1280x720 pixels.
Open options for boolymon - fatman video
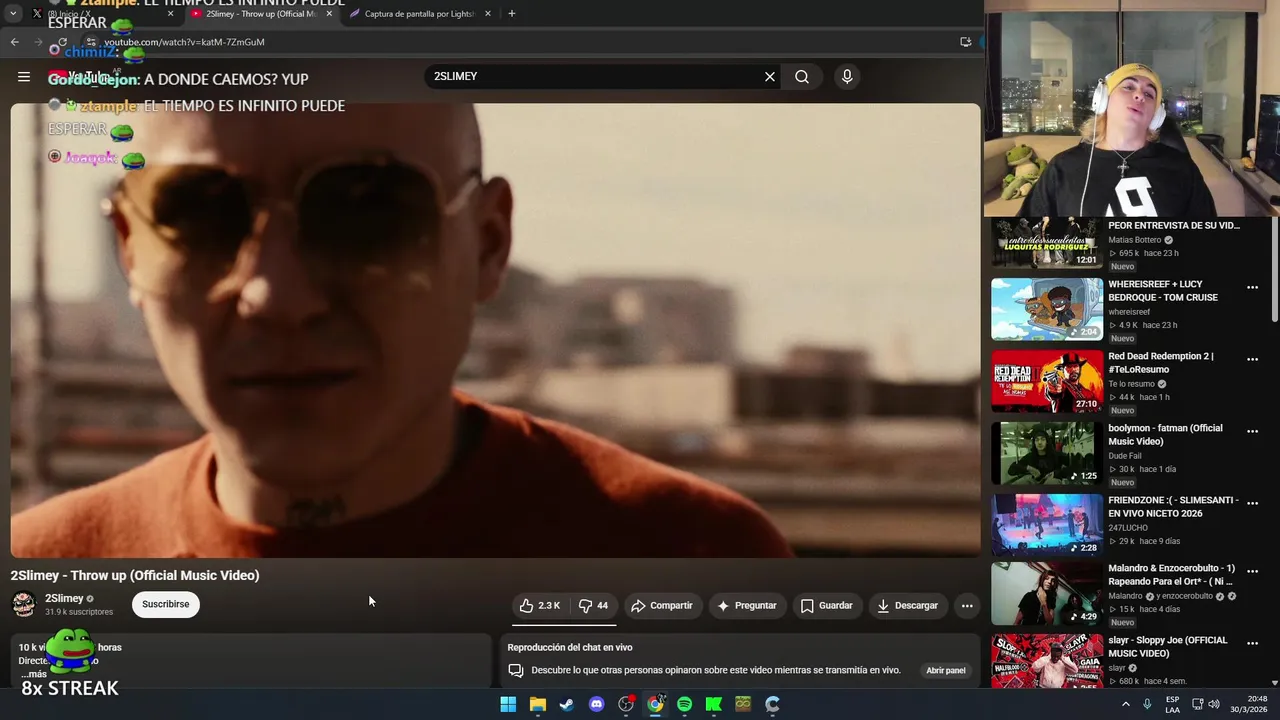click(1252, 432)
